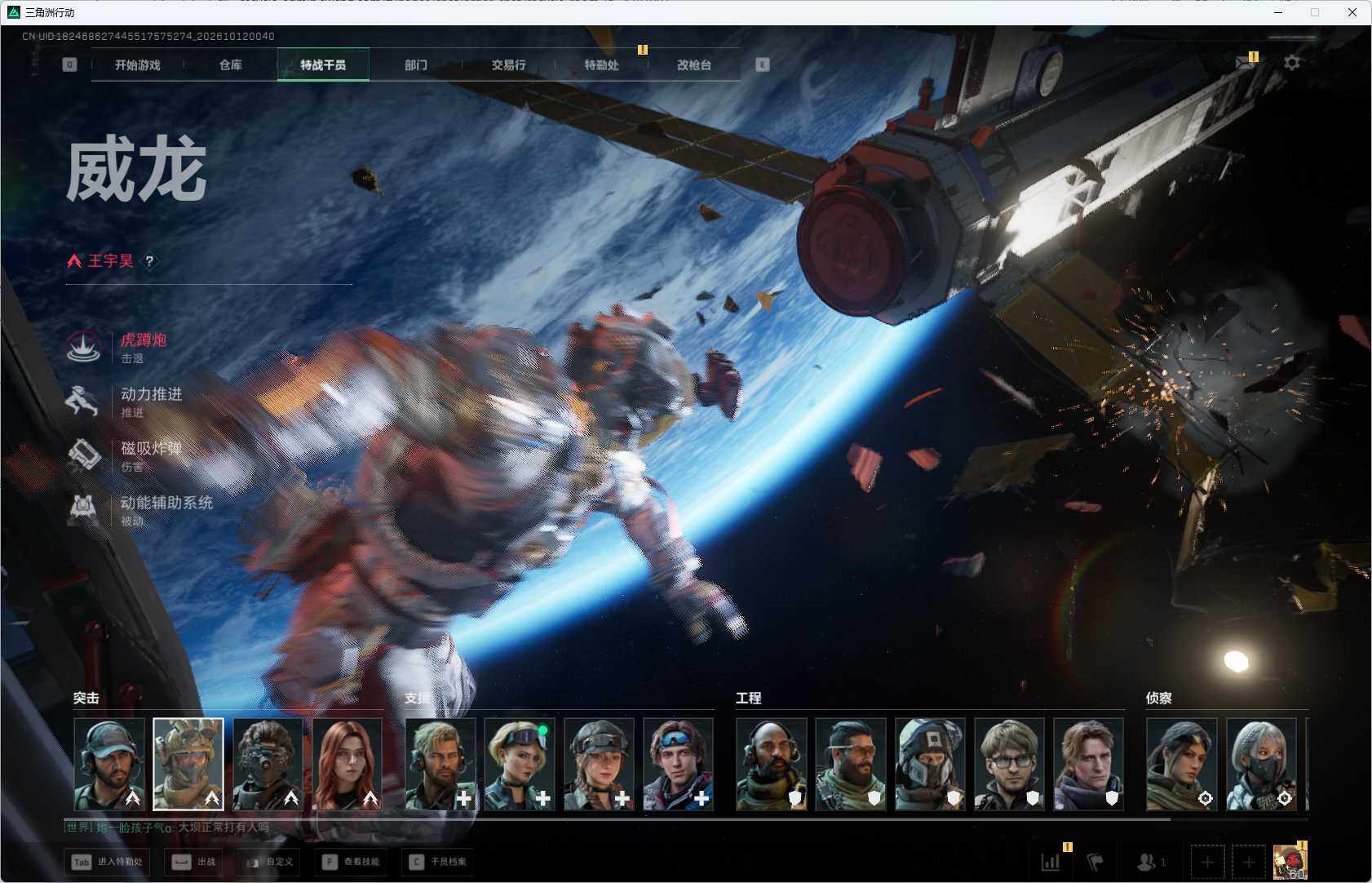This screenshot has width=1372, height=883.
Task: Click the 干员档案 button
Action: click(x=439, y=862)
